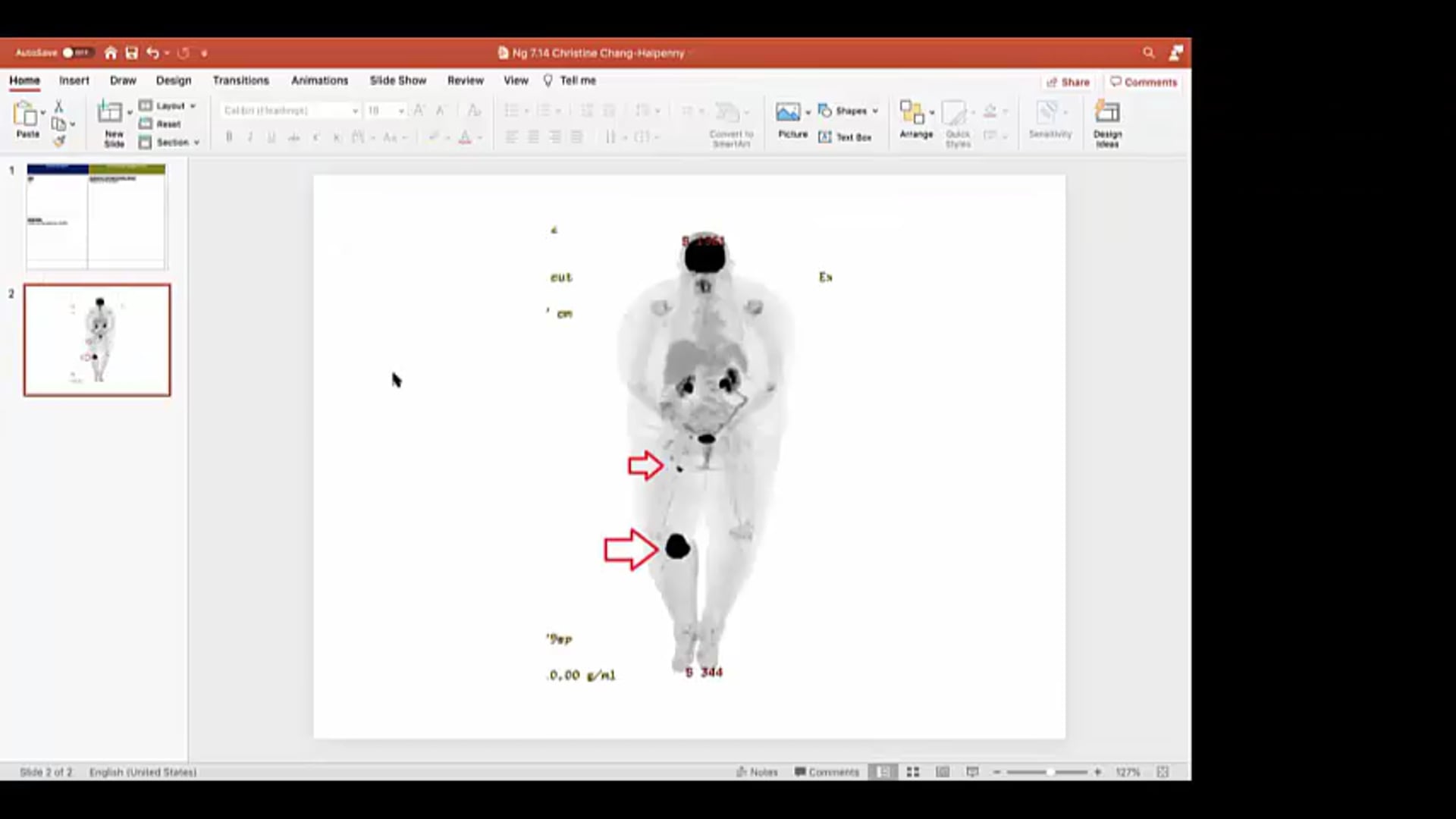Switch to the Transitions tab
Screen dimensions: 1456x819
(241, 80)
